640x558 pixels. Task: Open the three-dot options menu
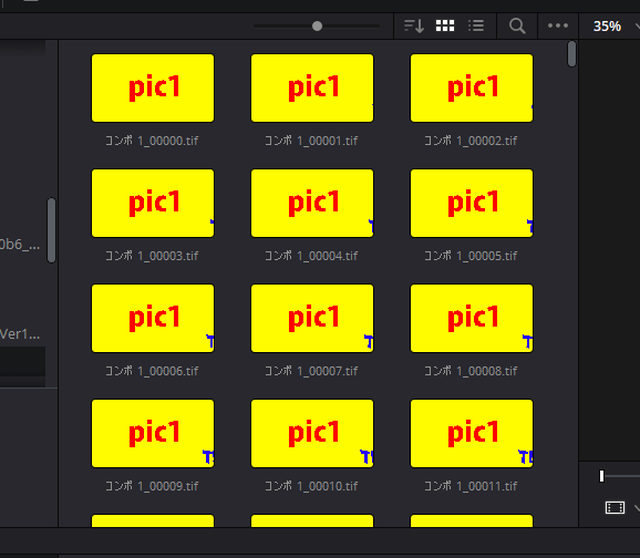(558, 26)
